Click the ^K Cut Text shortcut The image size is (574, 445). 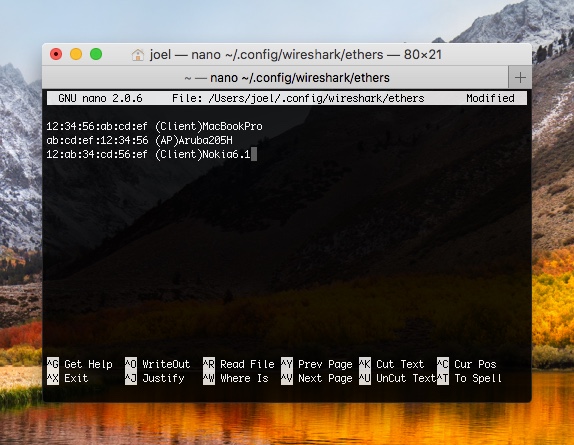click(392, 364)
